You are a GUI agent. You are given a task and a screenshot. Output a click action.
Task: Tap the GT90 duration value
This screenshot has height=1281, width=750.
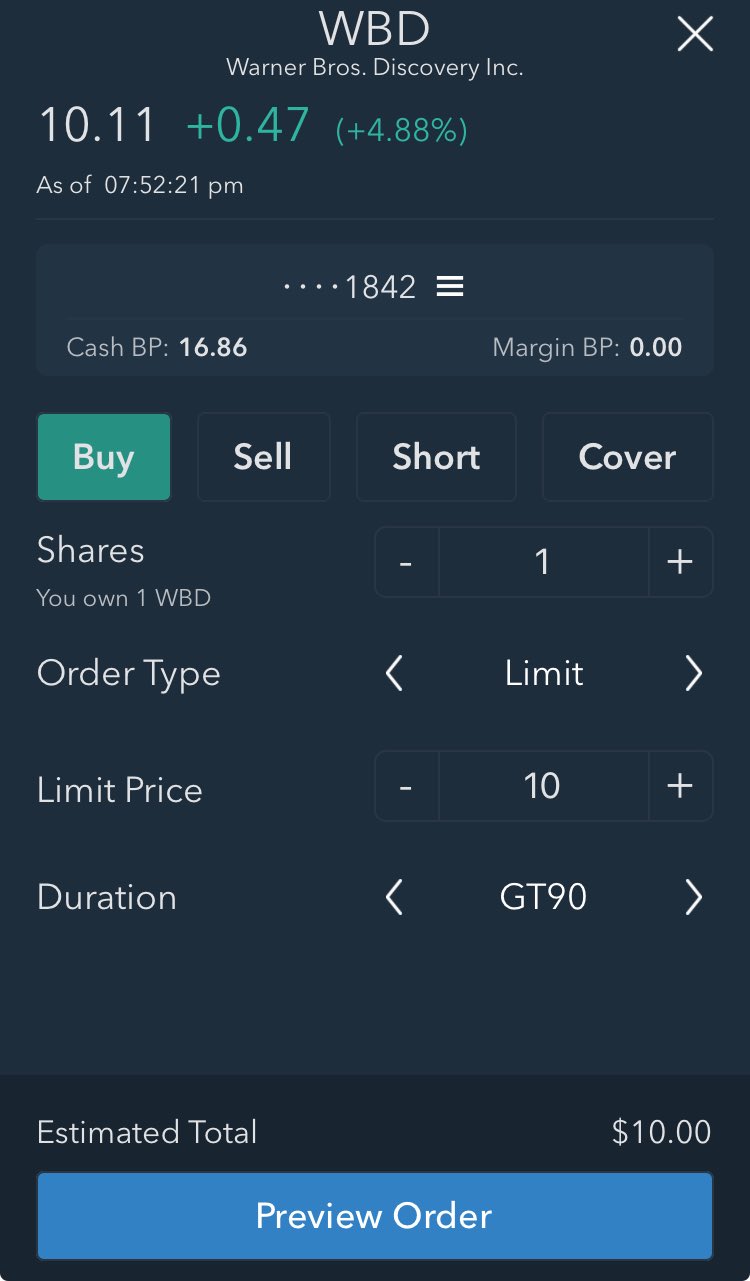click(x=543, y=897)
